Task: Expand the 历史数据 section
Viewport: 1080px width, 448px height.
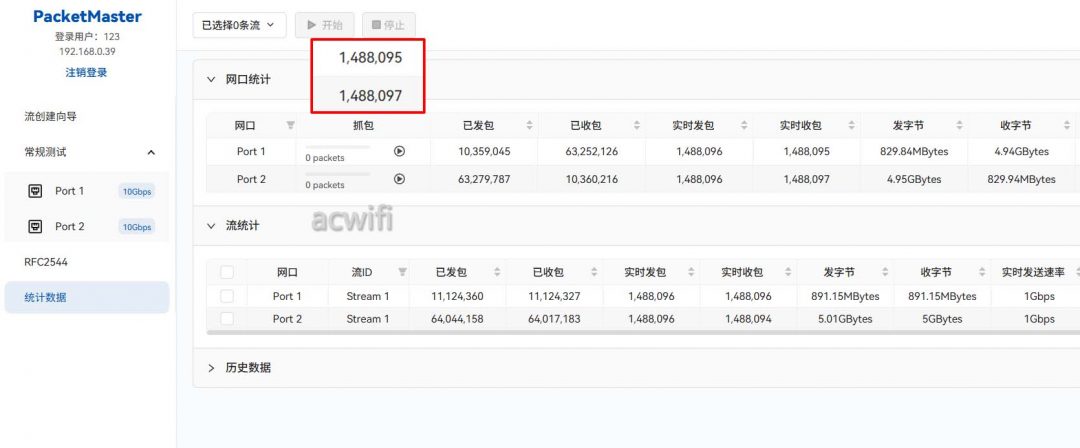Action: 211,367
